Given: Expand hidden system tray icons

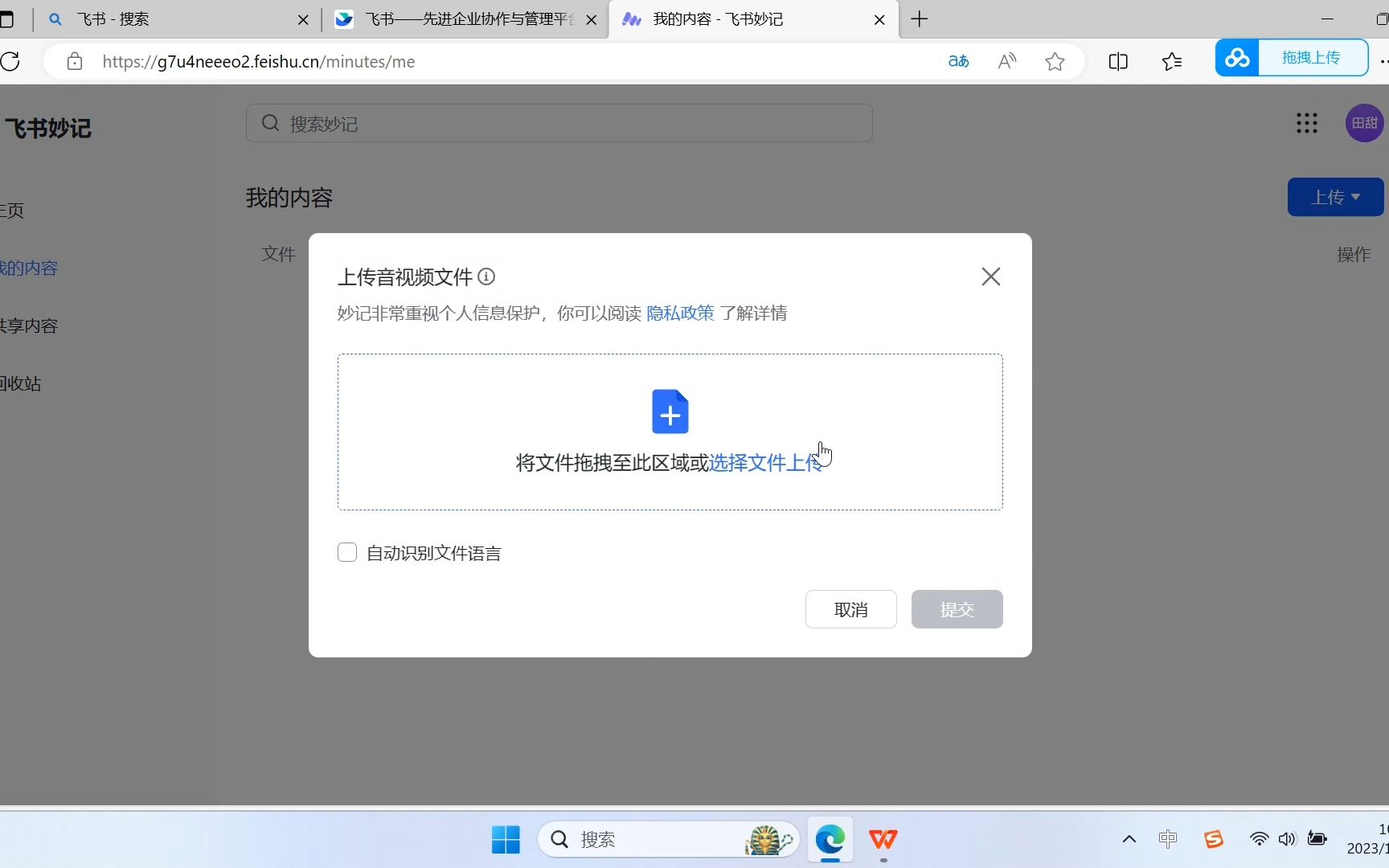Looking at the screenshot, I should click(x=1129, y=839).
